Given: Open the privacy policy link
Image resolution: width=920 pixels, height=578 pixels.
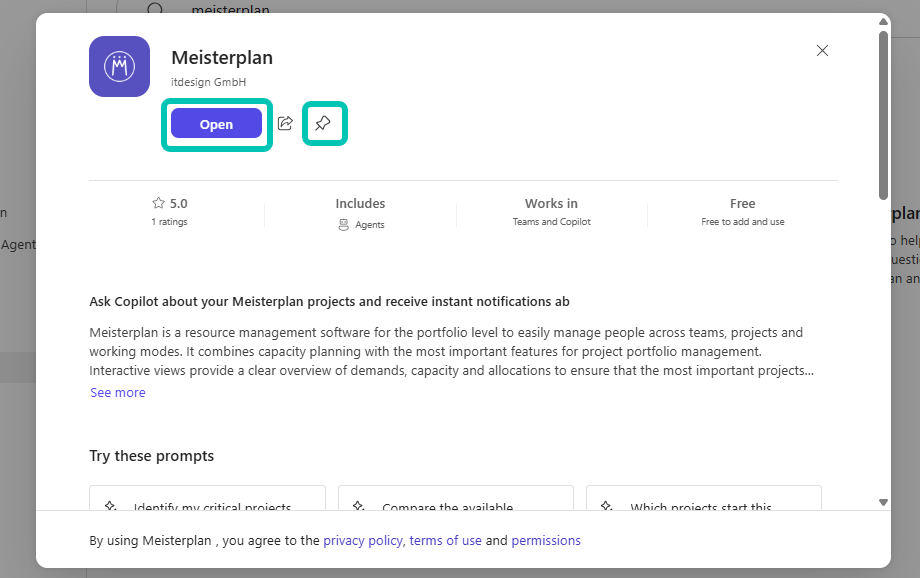Looking at the screenshot, I should click(363, 540).
